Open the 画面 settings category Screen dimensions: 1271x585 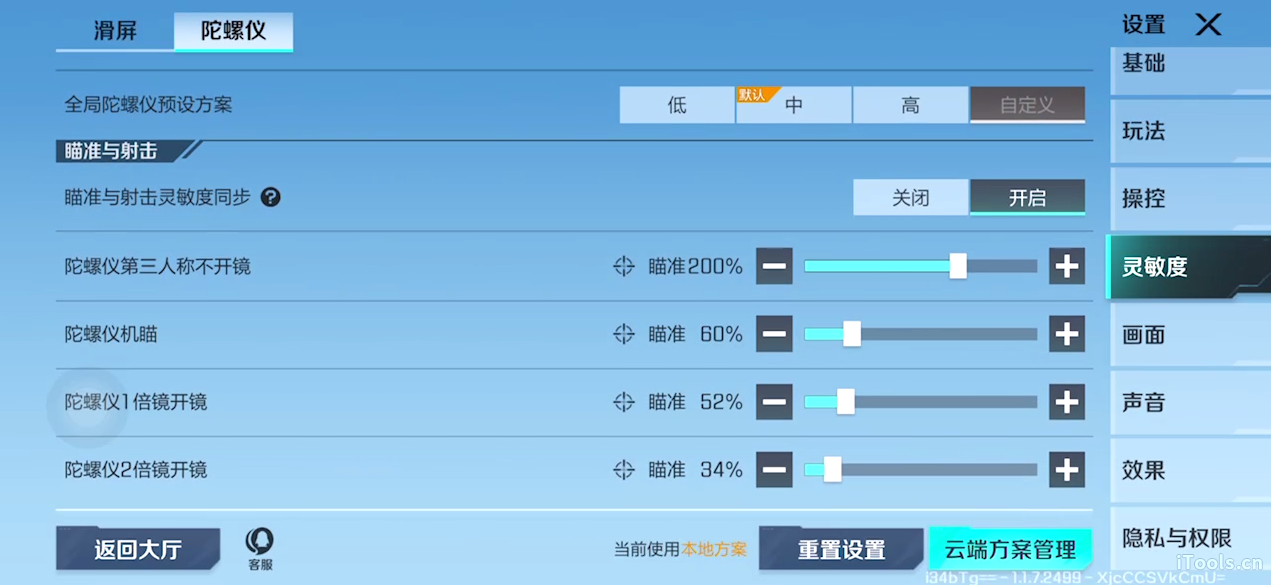pos(1144,335)
